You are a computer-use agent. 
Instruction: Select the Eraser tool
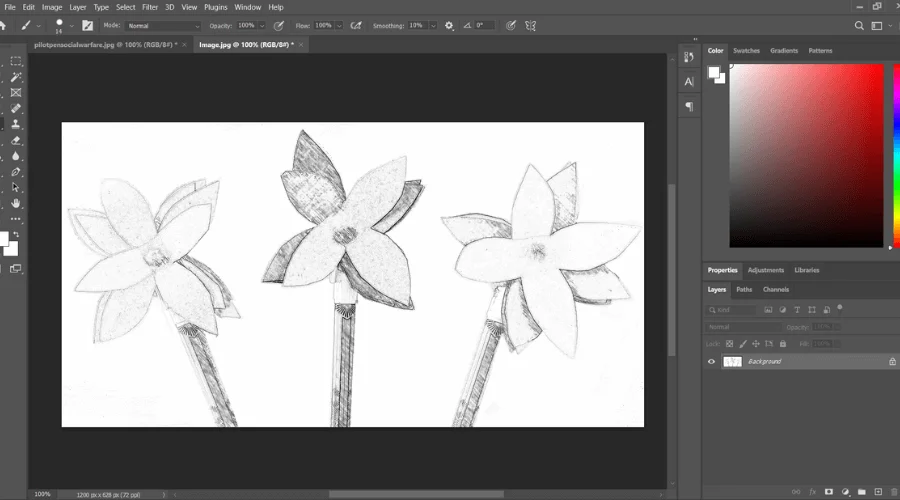[16, 140]
